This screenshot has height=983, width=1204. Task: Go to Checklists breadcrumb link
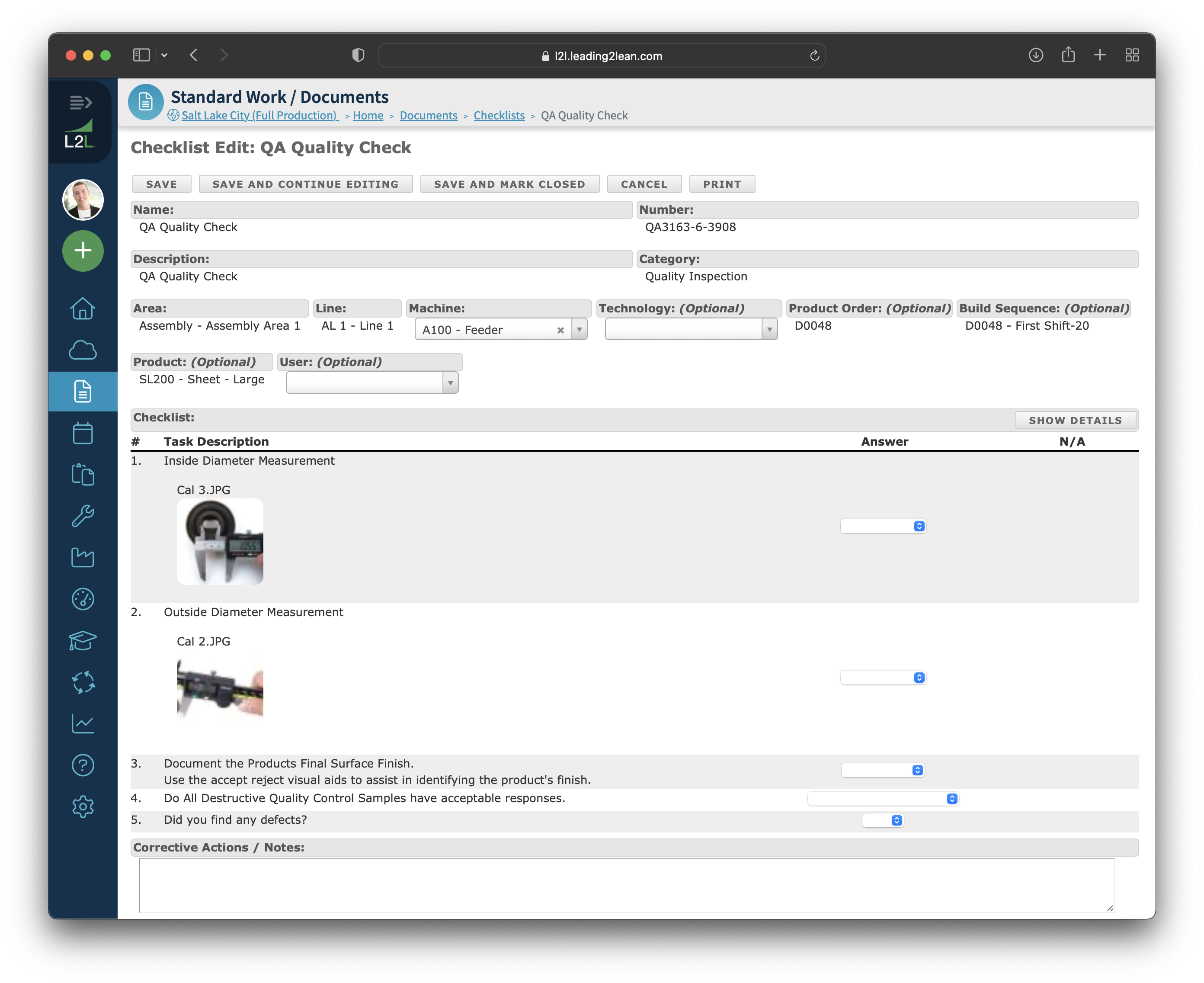click(499, 116)
